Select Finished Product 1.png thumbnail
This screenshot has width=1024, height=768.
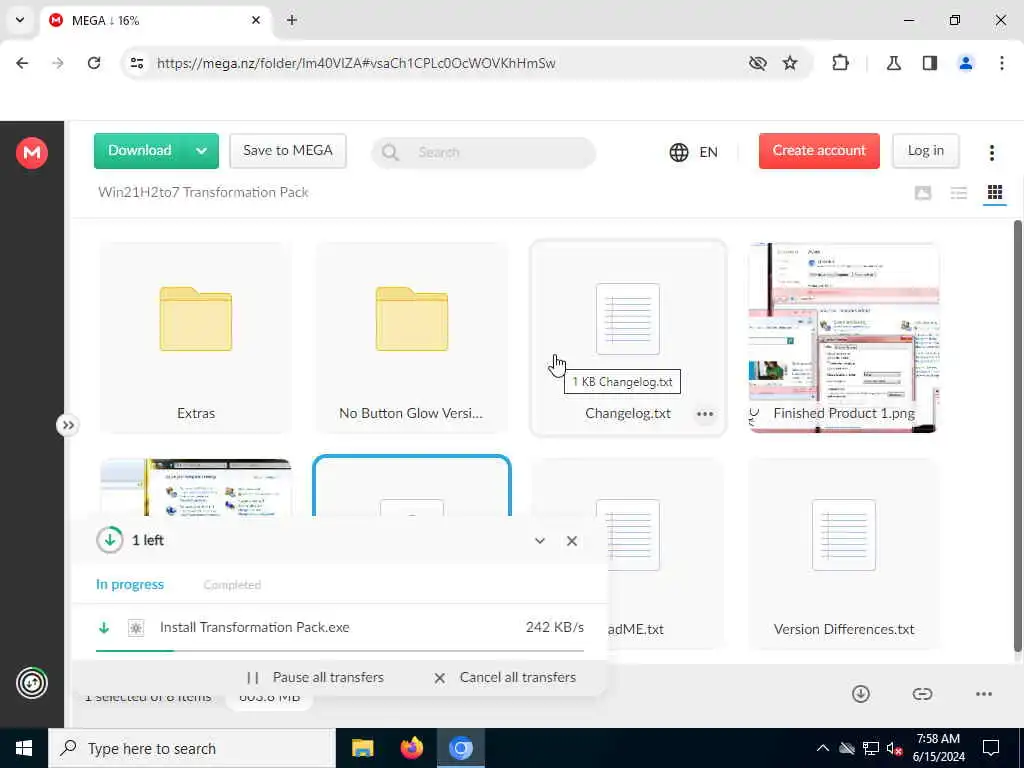point(844,338)
